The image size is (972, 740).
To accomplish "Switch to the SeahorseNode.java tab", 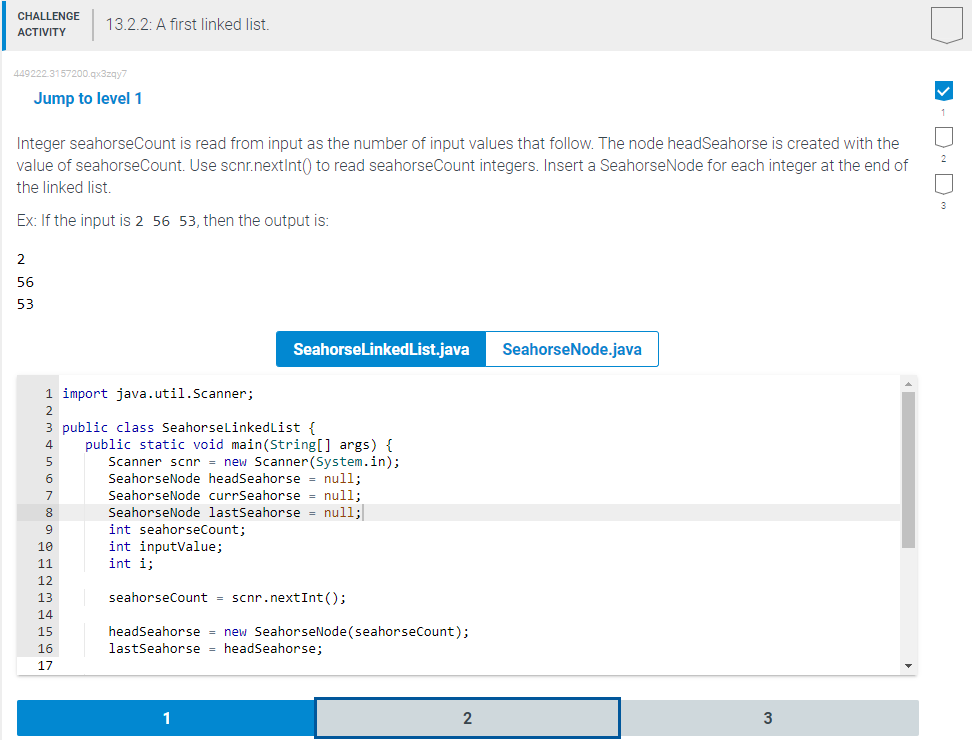I will pyautogui.click(x=571, y=349).
